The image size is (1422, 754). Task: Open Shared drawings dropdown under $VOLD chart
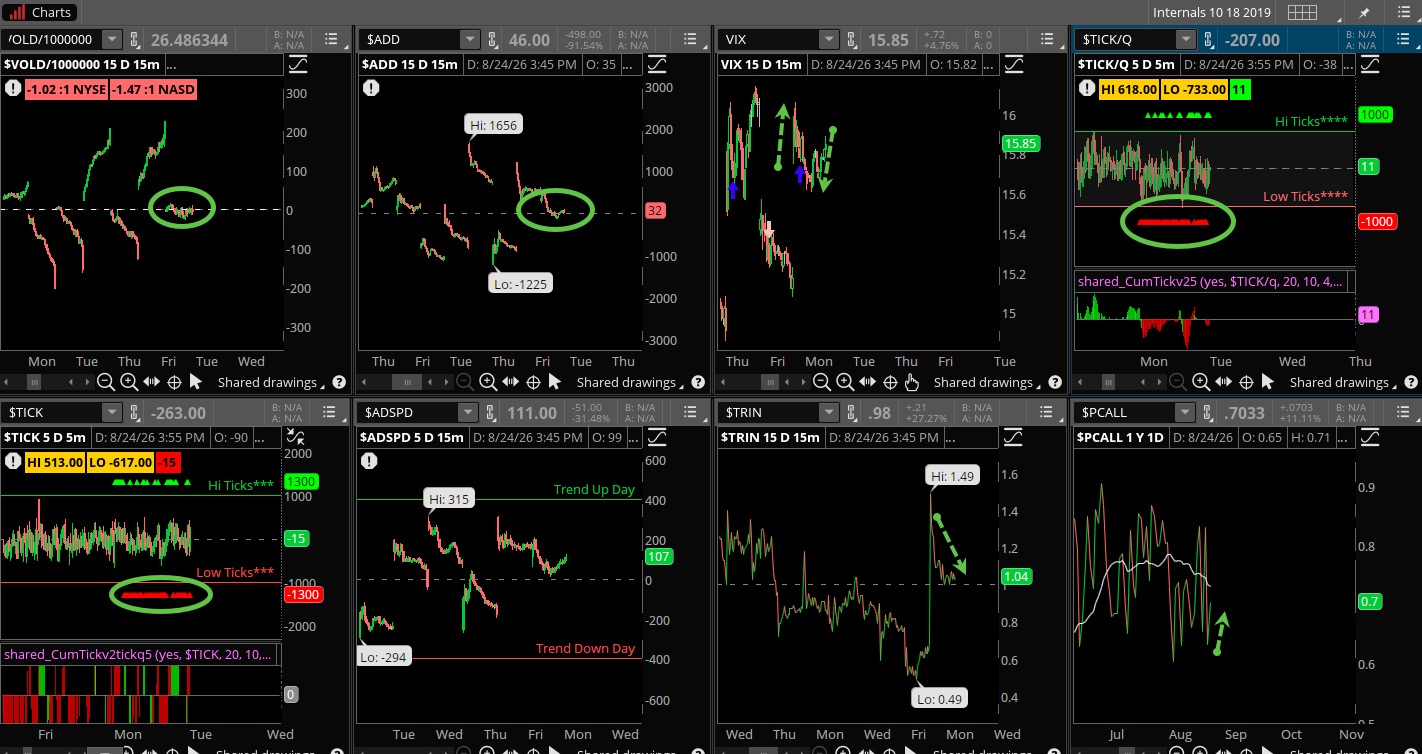(273, 382)
